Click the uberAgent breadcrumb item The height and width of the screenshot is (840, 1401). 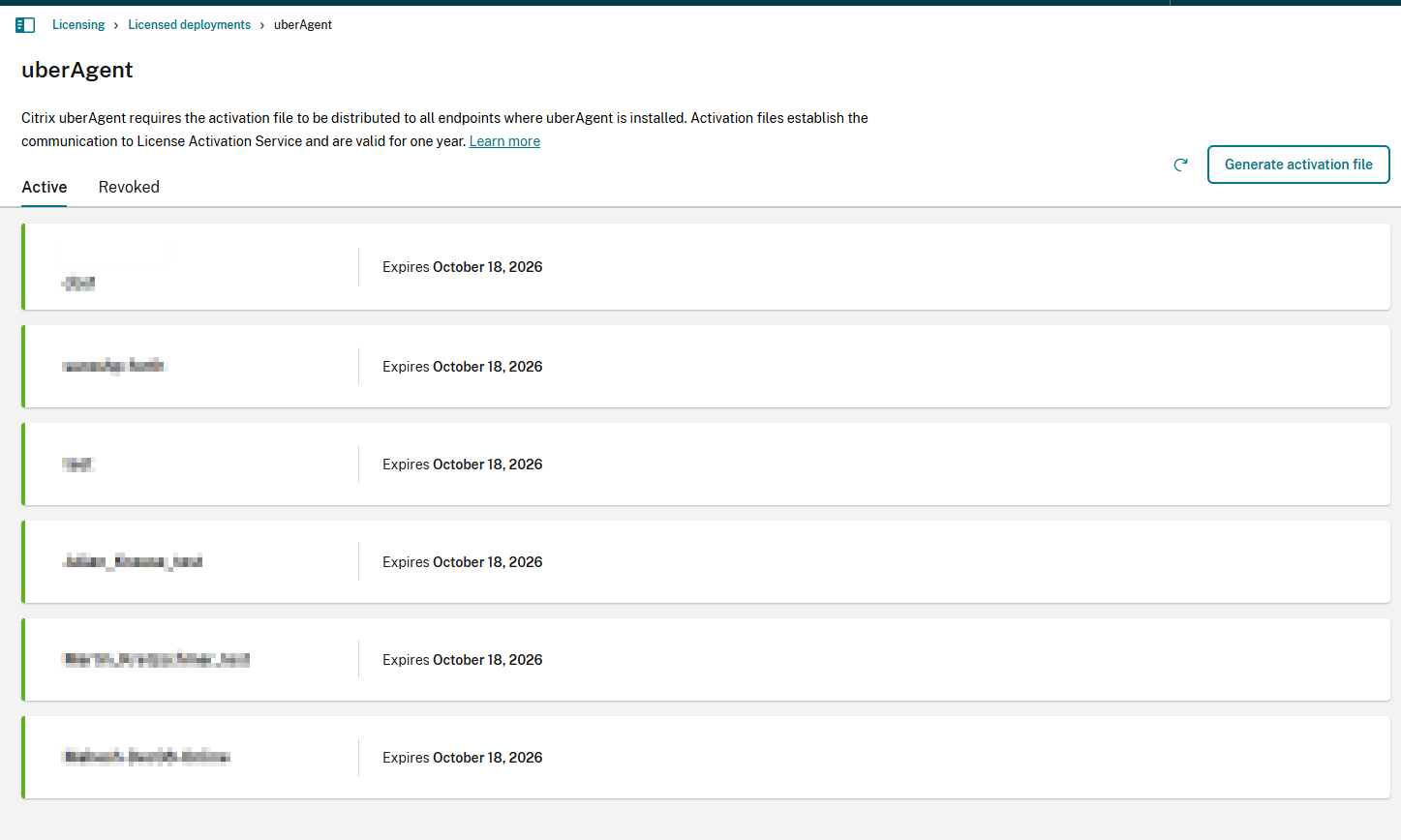(302, 25)
